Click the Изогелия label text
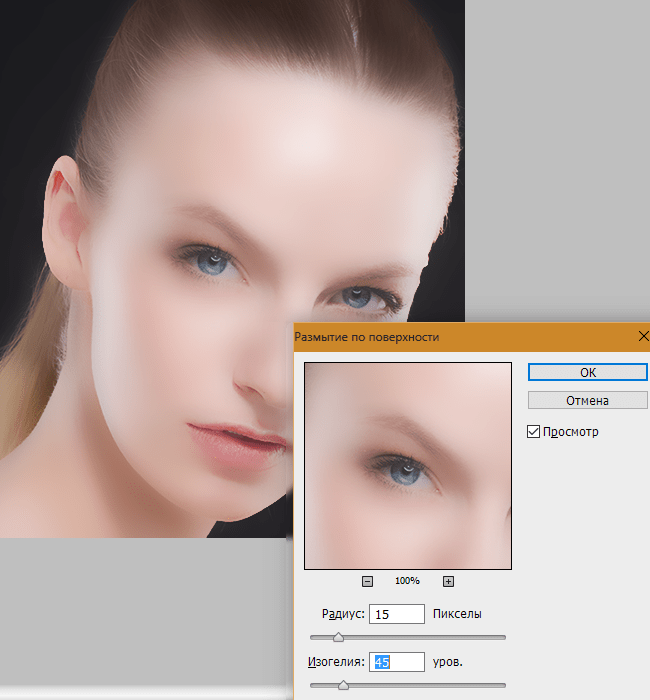This screenshot has width=650, height=700. coord(335,662)
